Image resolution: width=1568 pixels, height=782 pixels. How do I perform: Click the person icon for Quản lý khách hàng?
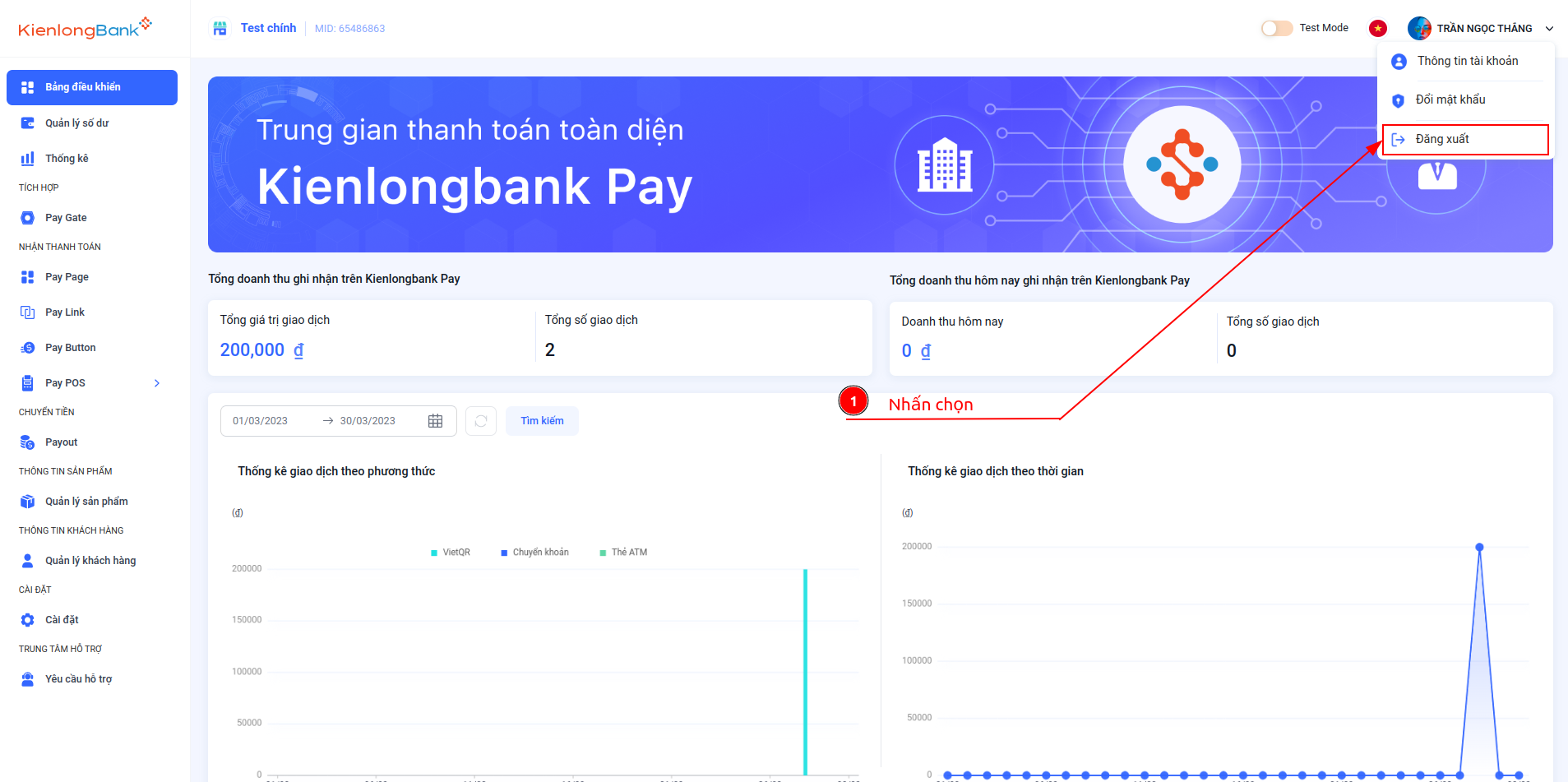[x=27, y=561]
